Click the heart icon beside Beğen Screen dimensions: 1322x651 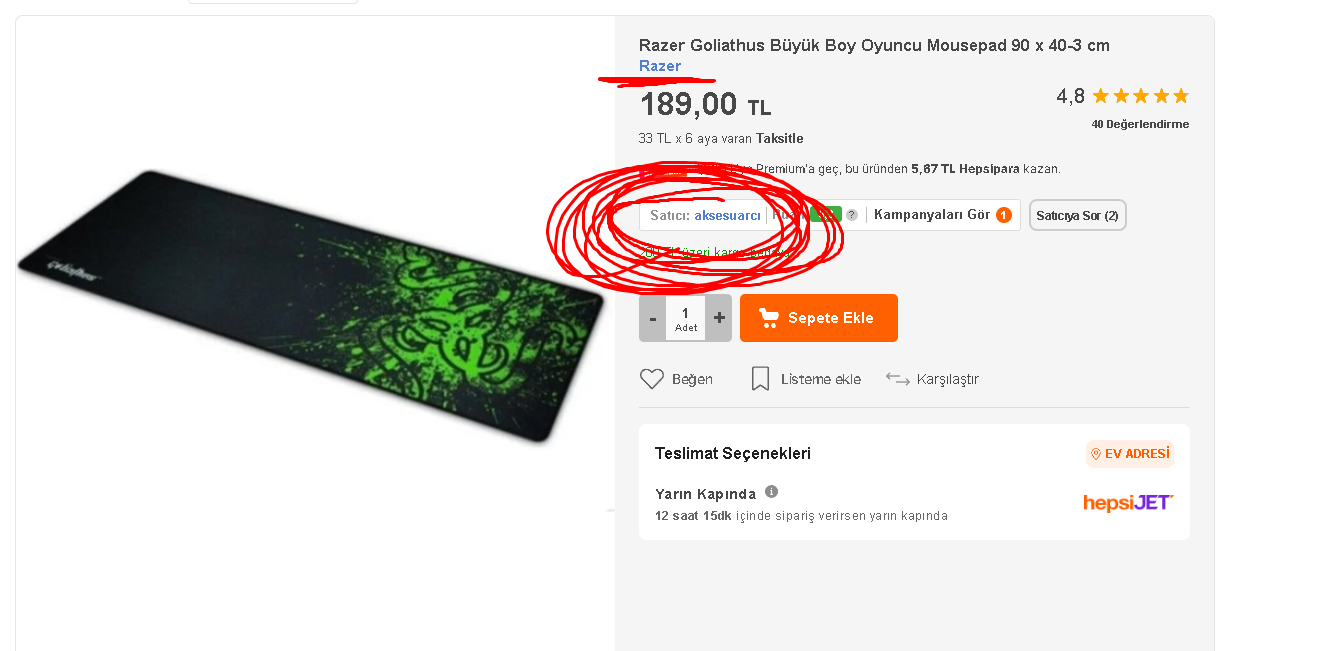pyautogui.click(x=652, y=379)
